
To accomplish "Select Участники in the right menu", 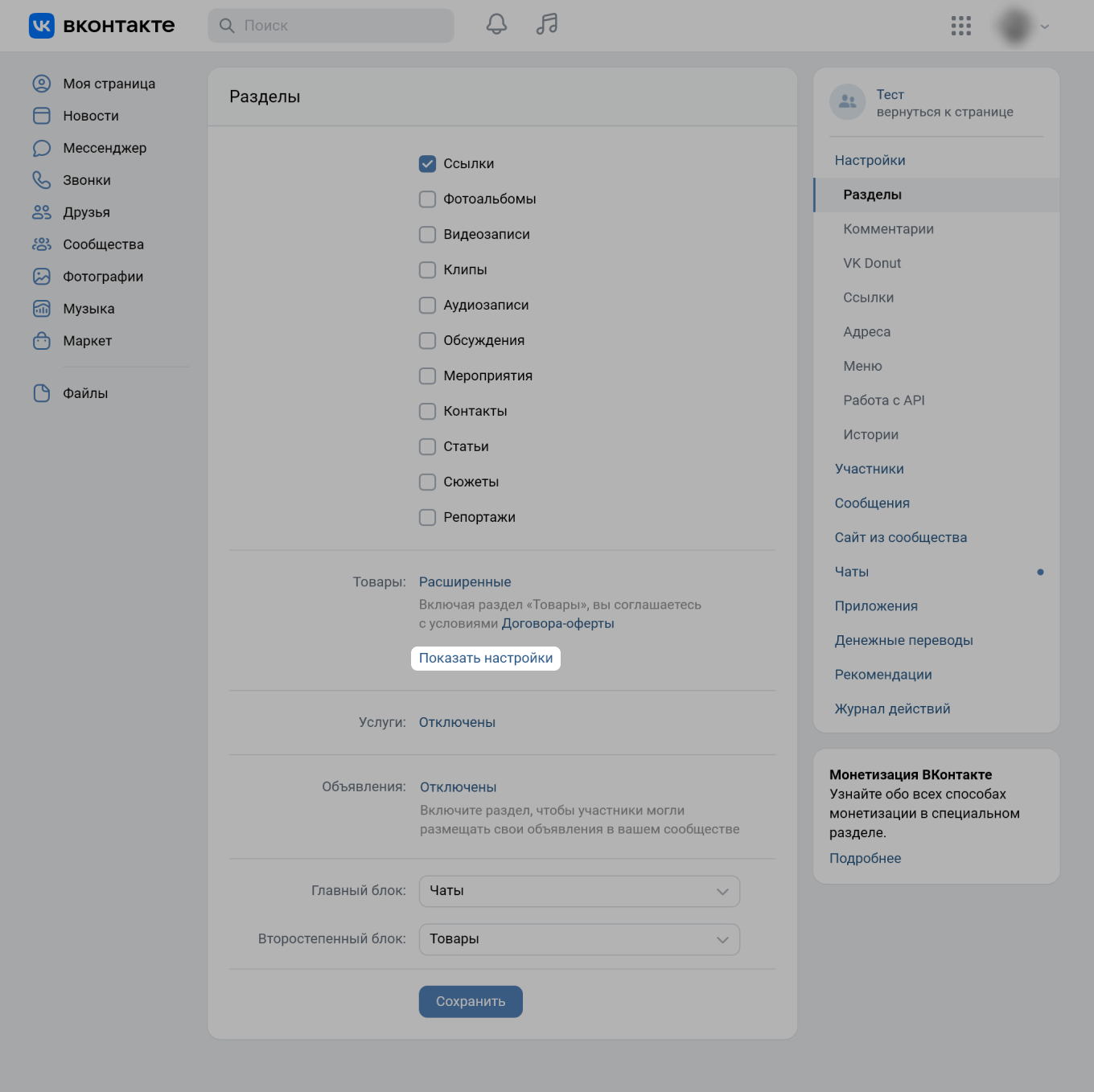I will 869,469.
